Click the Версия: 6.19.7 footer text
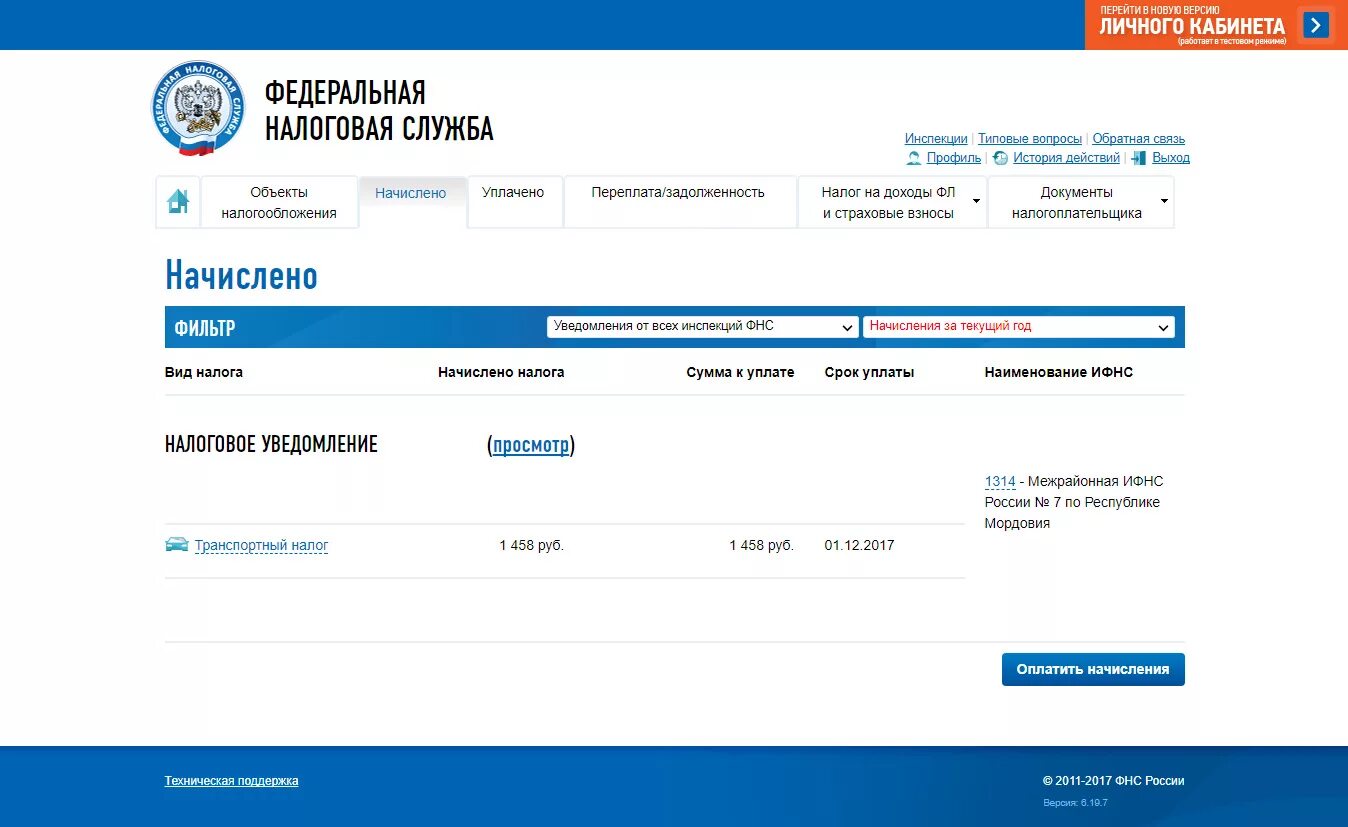Viewport: 1348px width, 827px height. (1075, 803)
